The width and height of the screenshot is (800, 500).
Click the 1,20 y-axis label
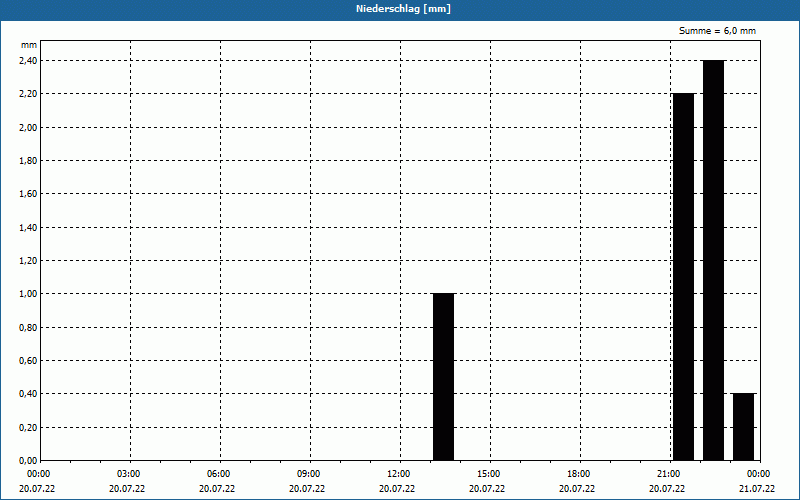pyautogui.click(x=28, y=261)
